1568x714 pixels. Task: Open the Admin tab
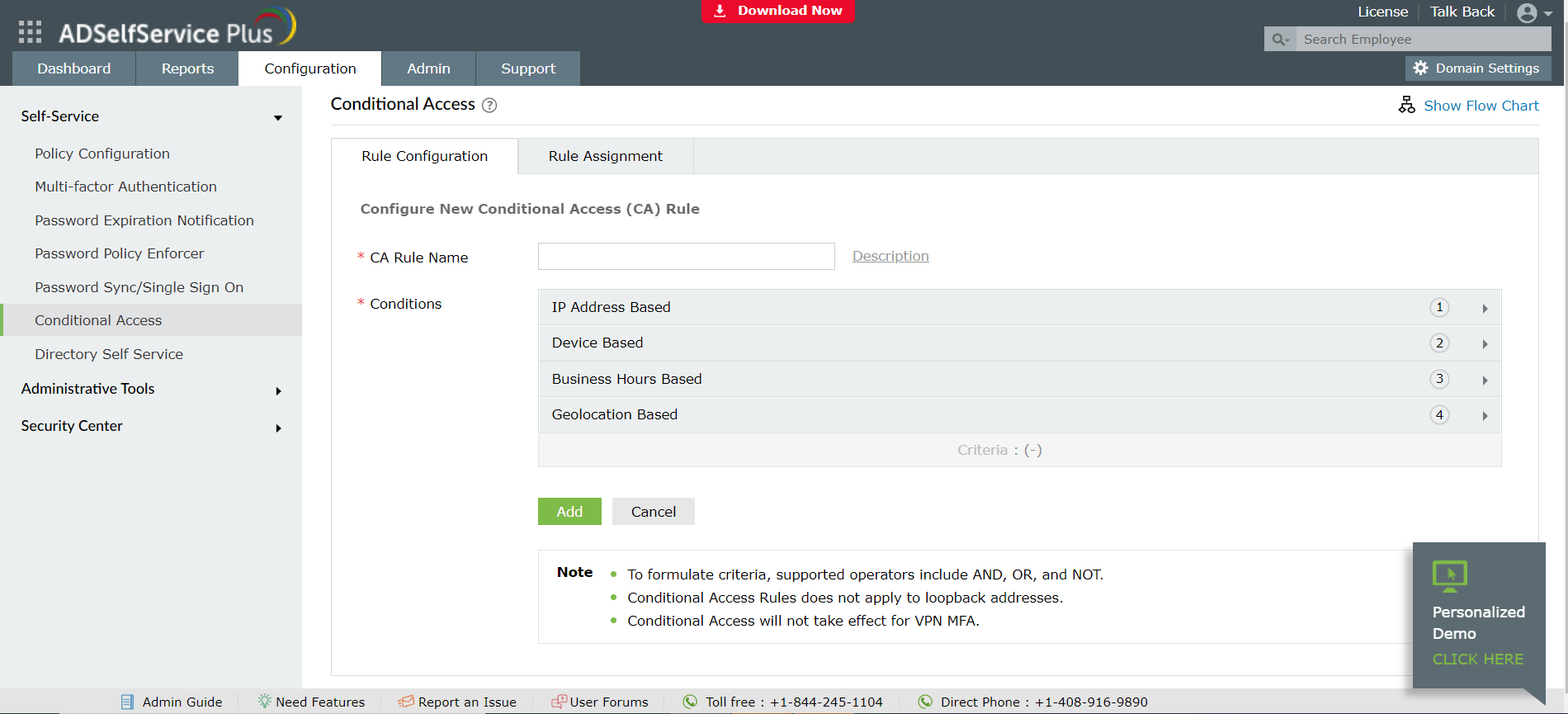[428, 69]
